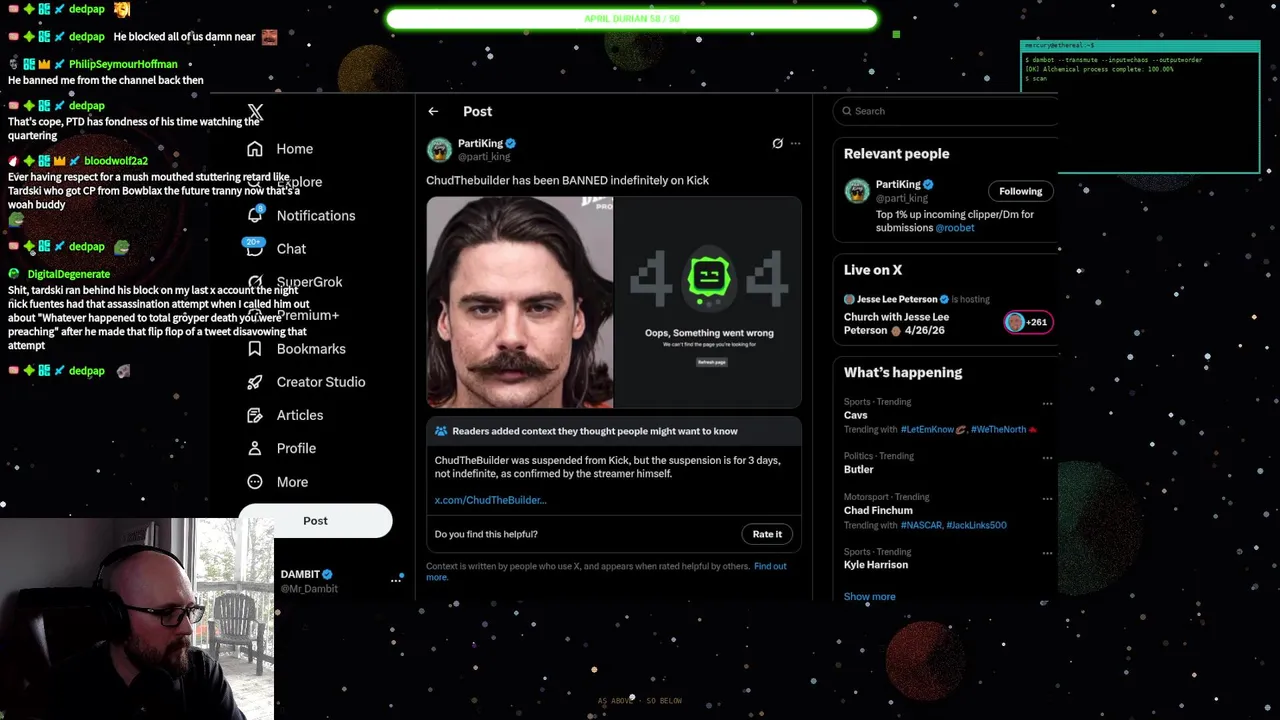Screen dimensions: 1280x720
Task: Click Show more under trends
Action: click(x=869, y=597)
